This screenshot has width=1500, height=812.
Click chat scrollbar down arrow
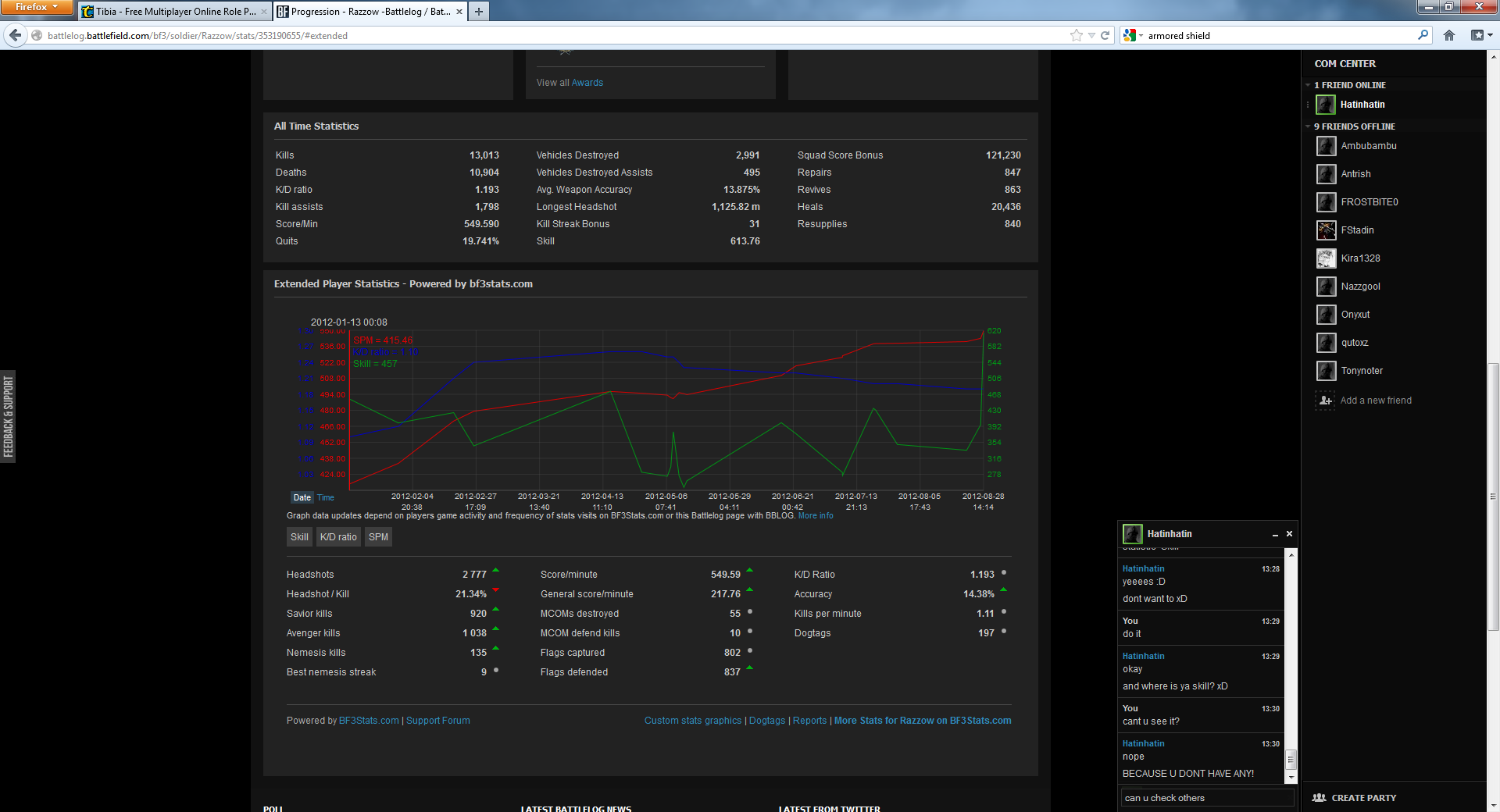pos(1291,778)
